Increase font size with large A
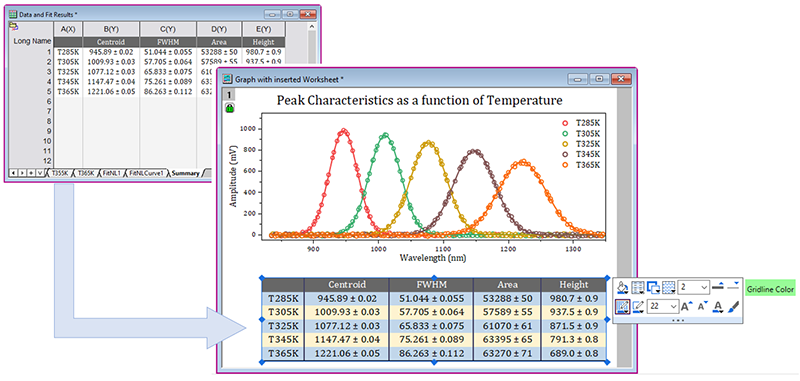 (x=687, y=307)
